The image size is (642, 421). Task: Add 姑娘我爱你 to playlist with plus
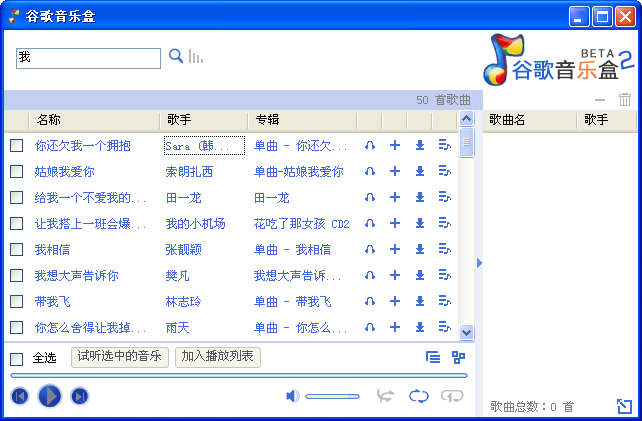[x=395, y=171]
